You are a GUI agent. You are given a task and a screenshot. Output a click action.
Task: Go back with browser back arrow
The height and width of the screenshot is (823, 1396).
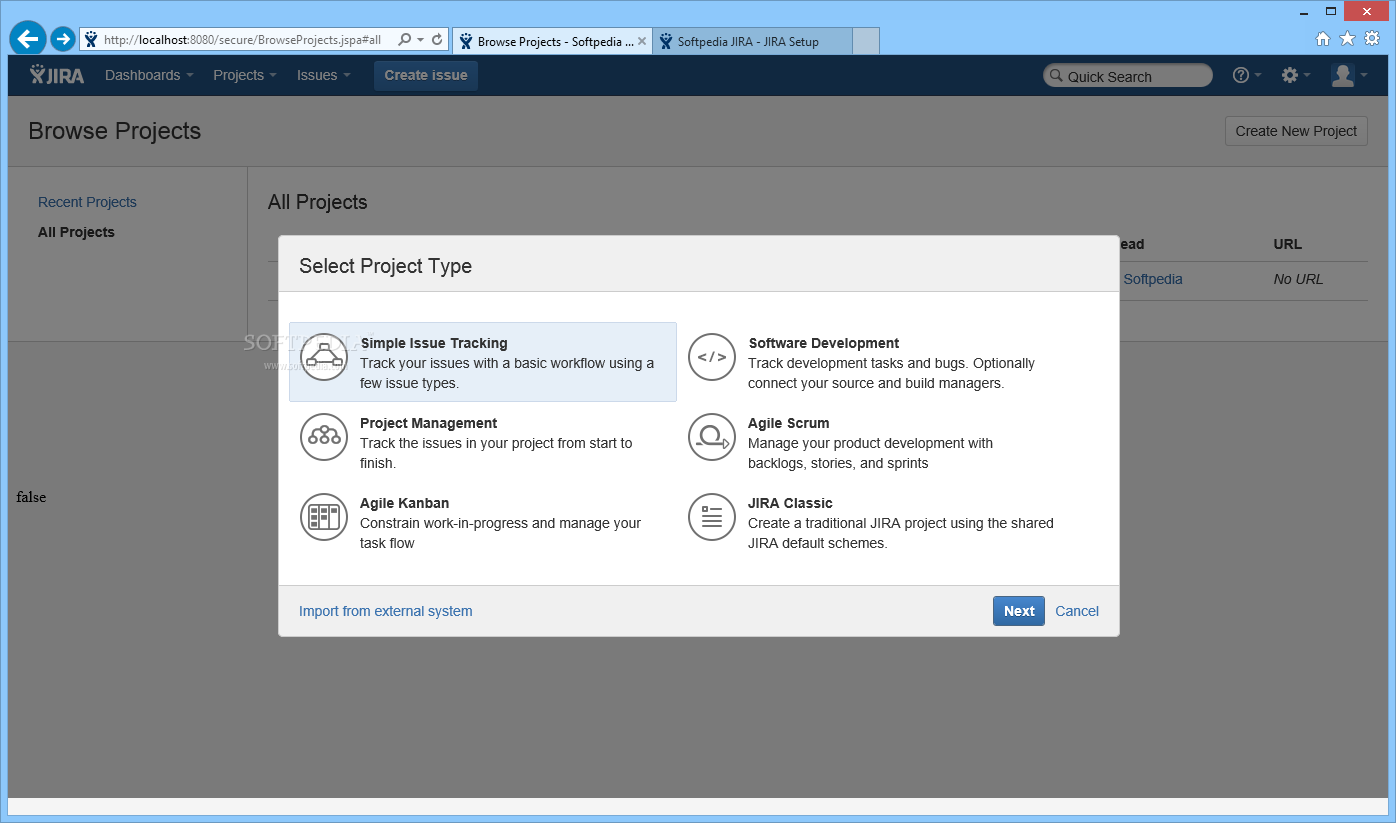(28, 39)
